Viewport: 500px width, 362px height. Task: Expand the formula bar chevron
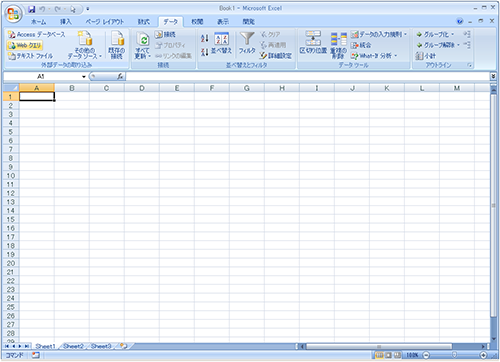(493, 76)
